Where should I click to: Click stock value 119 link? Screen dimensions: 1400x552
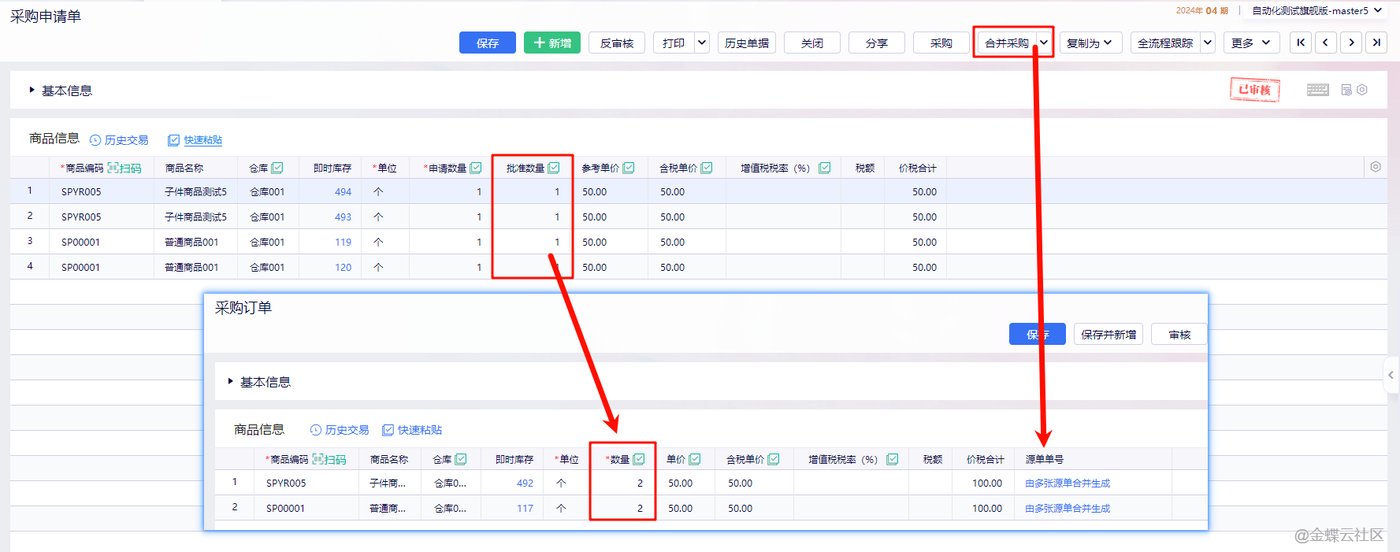(x=343, y=242)
